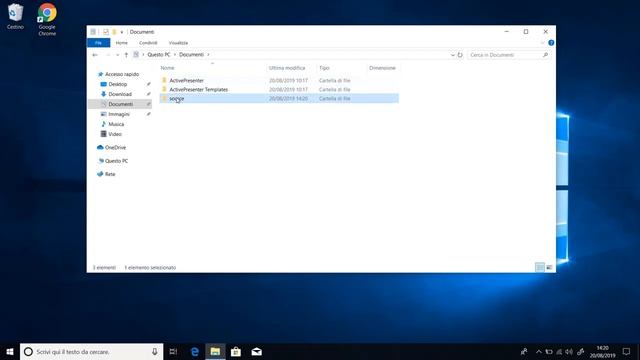
Task: Open Musica in the navigation pane
Action: [x=116, y=124]
